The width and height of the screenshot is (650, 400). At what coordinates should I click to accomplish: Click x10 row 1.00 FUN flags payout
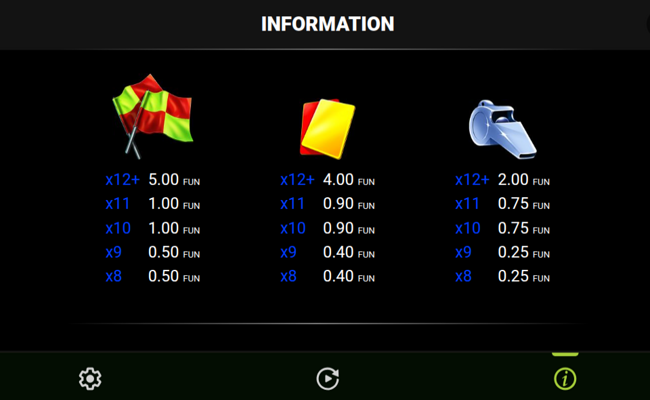pos(174,228)
